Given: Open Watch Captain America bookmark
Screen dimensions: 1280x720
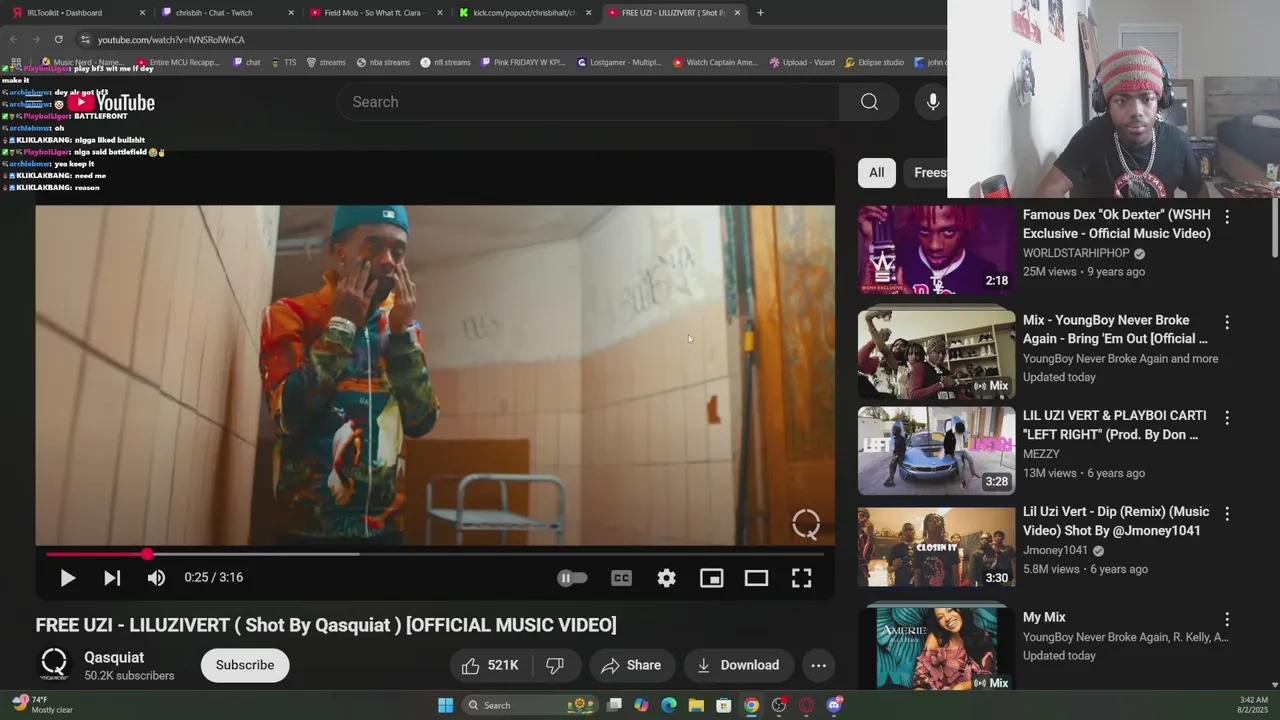Looking at the screenshot, I should 715,62.
